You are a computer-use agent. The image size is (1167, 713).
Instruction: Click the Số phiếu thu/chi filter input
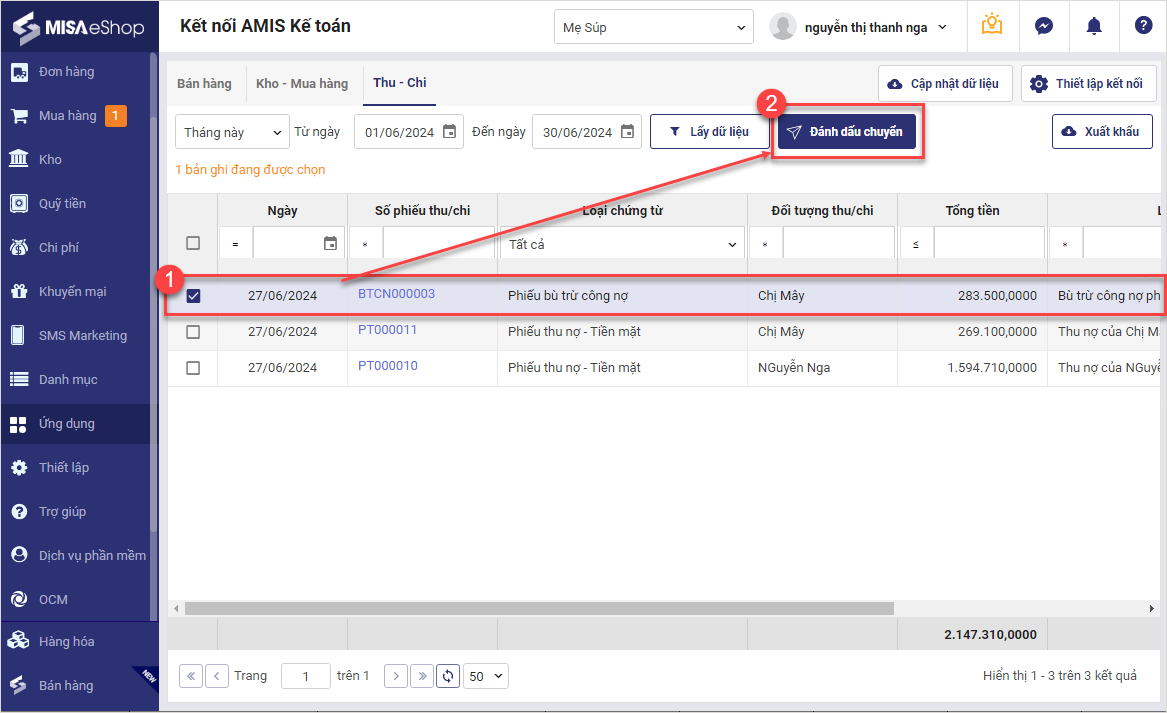click(438, 244)
